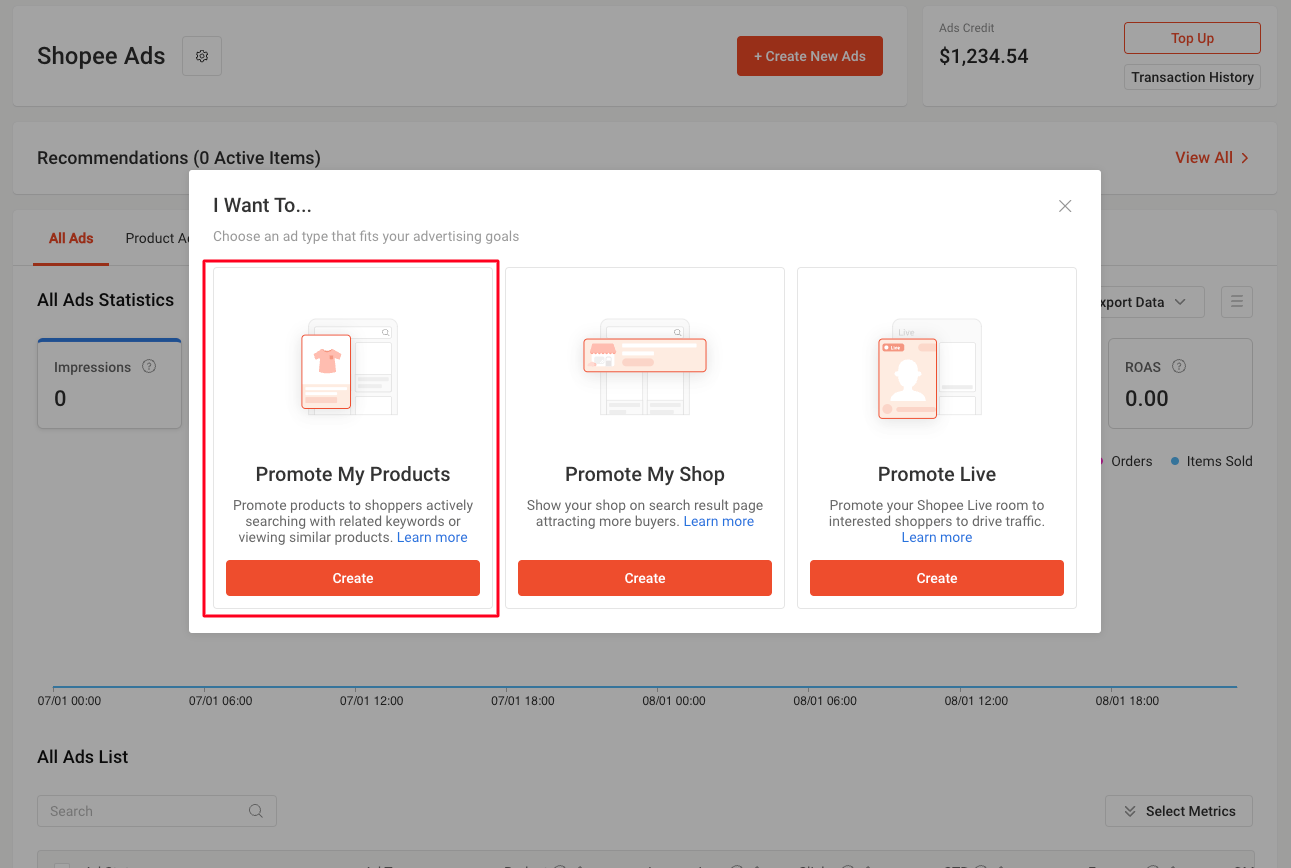Create a Promote My Shop ad
This screenshot has height=868, width=1291.
click(x=645, y=578)
